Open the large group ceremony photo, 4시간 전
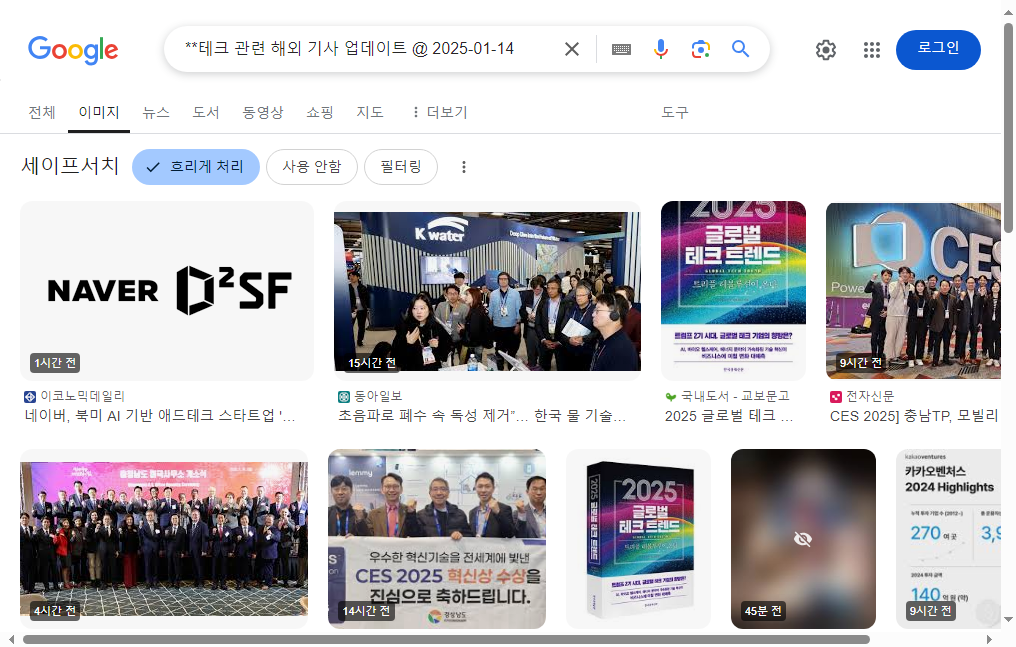This screenshot has width=1016, height=647. point(164,539)
